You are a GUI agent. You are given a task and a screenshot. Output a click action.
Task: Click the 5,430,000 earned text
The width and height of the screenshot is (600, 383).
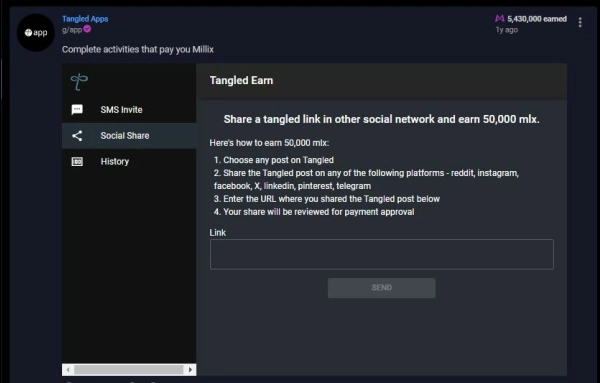click(537, 19)
